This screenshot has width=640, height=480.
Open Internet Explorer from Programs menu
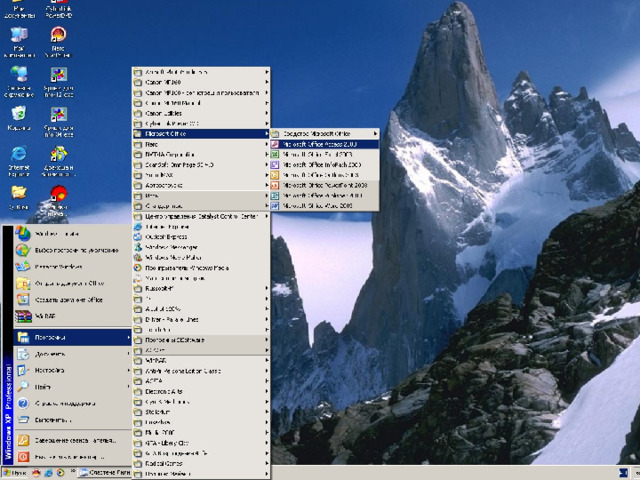coord(201,227)
